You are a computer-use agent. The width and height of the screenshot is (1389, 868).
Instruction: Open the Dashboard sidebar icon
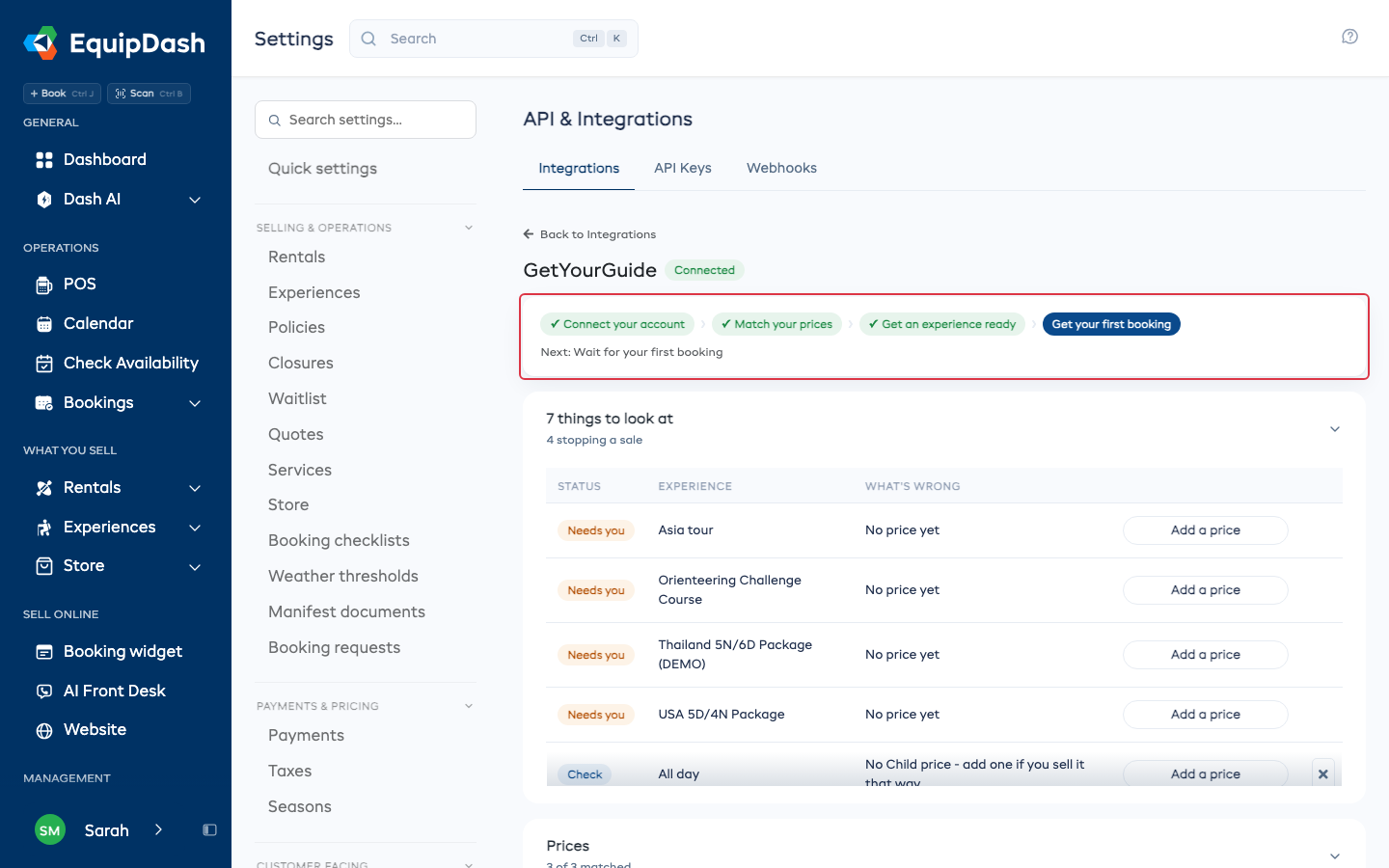point(44,160)
